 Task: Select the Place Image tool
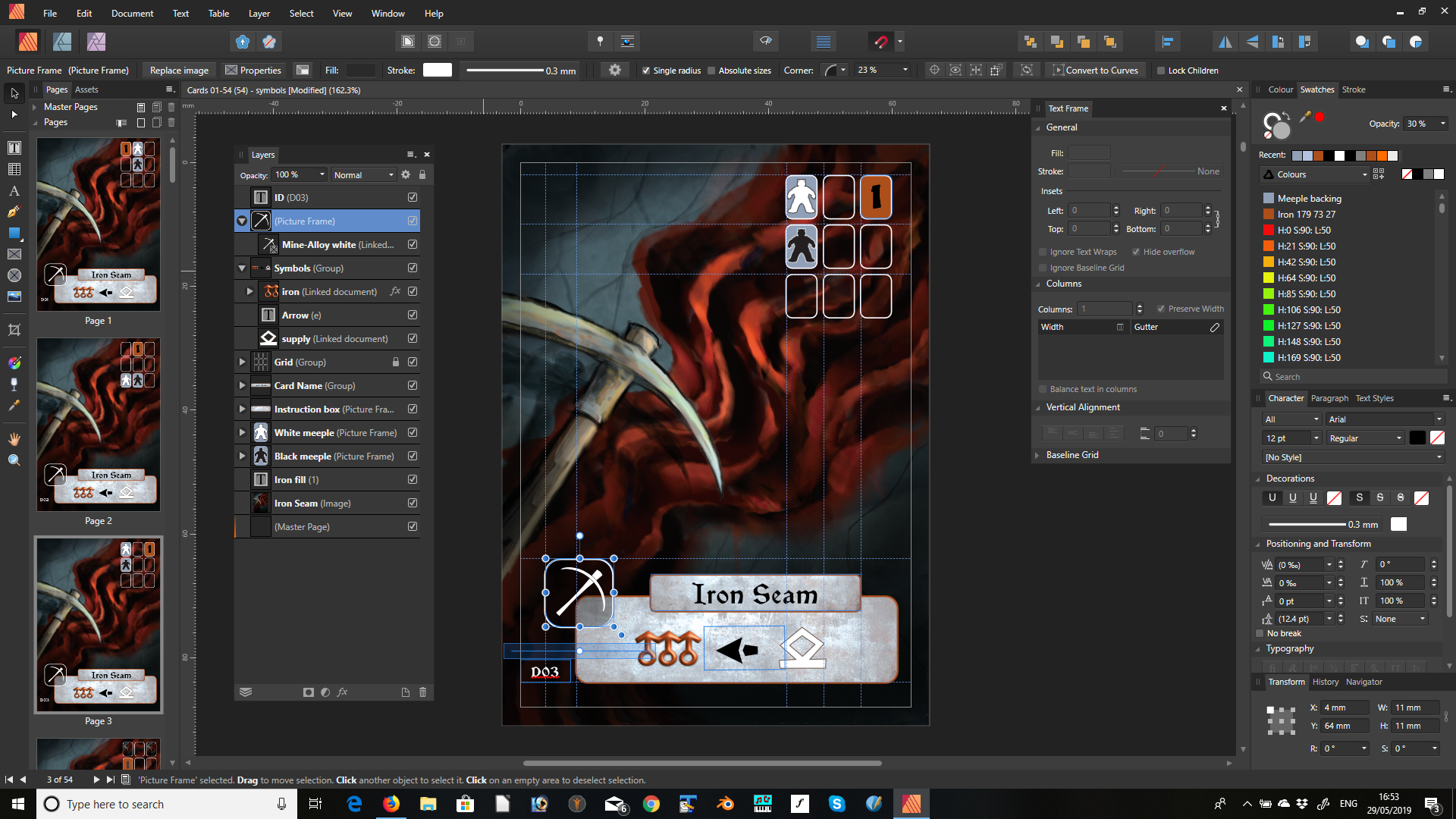coord(14,297)
